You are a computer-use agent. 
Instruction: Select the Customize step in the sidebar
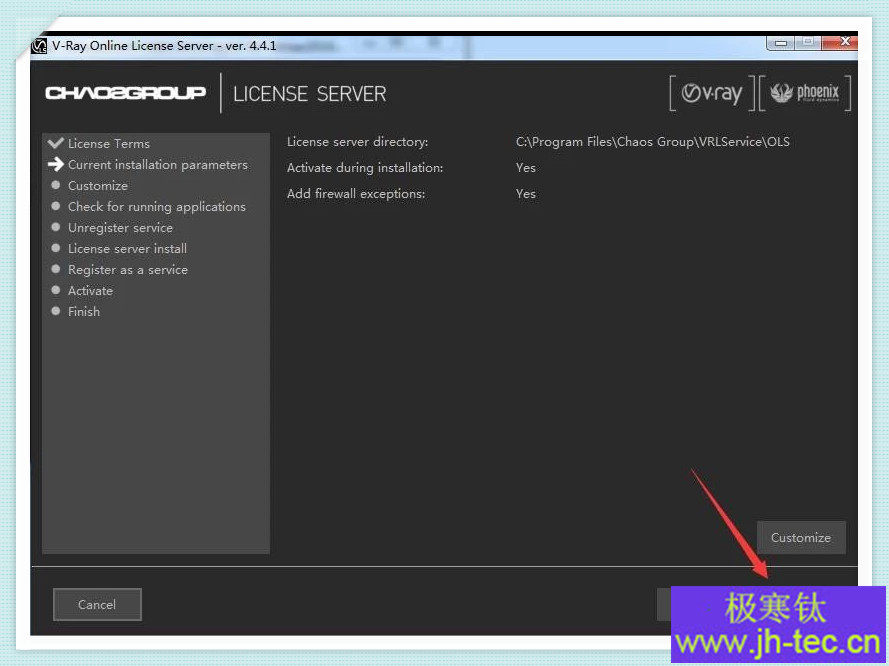[x=98, y=185]
